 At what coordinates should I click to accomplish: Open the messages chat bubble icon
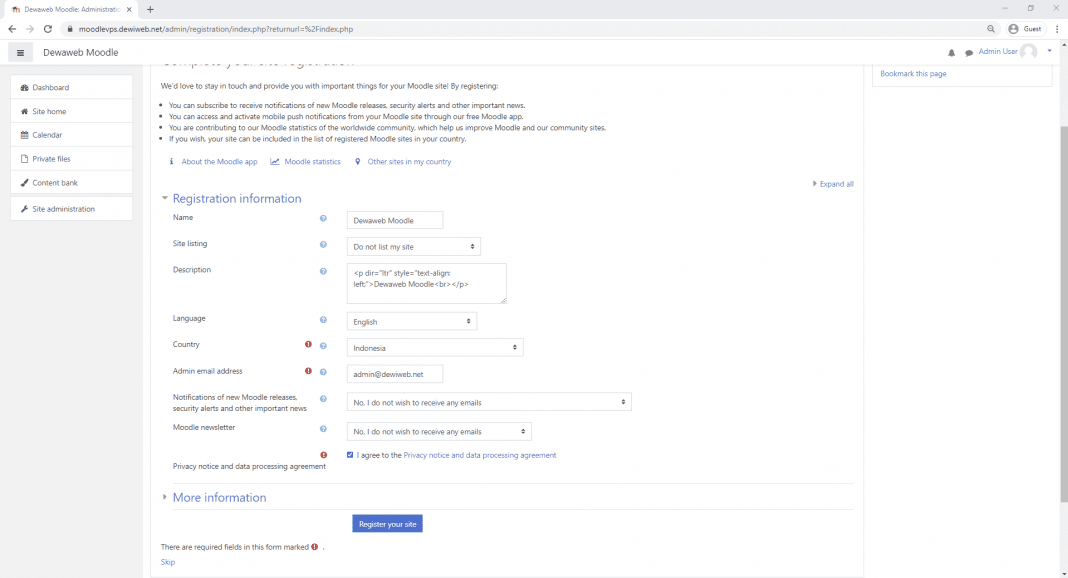[969, 52]
